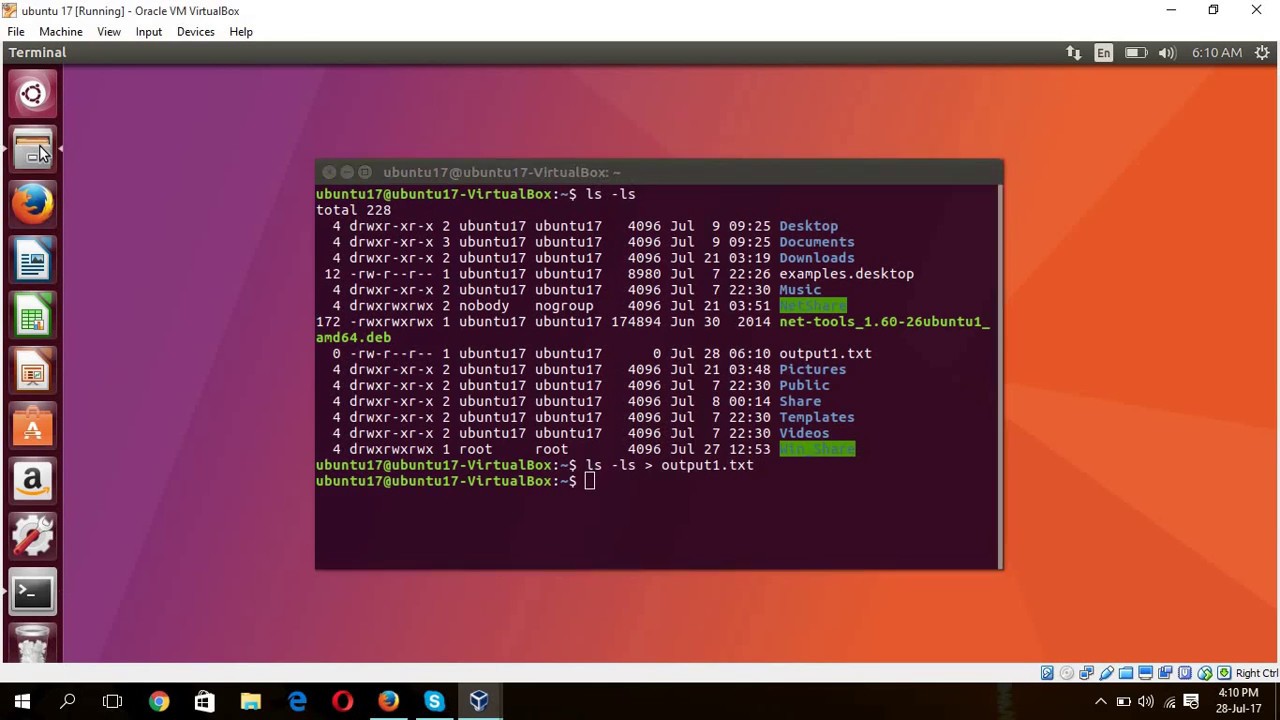
Task: Open Windows Task View
Action: pyautogui.click(x=112, y=702)
